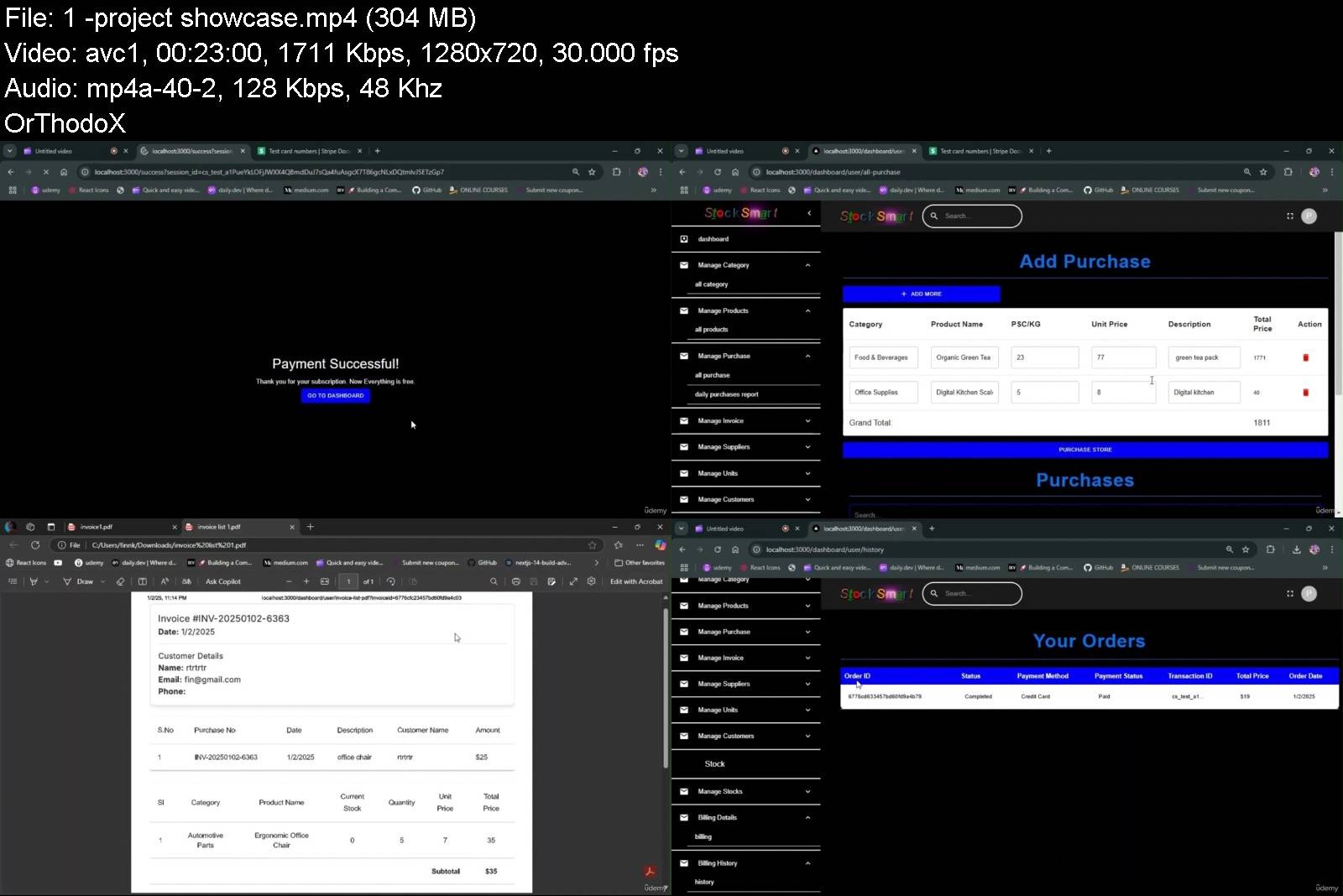Click order ID 6776cd633457bd60fd9a4b79

coord(885,696)
